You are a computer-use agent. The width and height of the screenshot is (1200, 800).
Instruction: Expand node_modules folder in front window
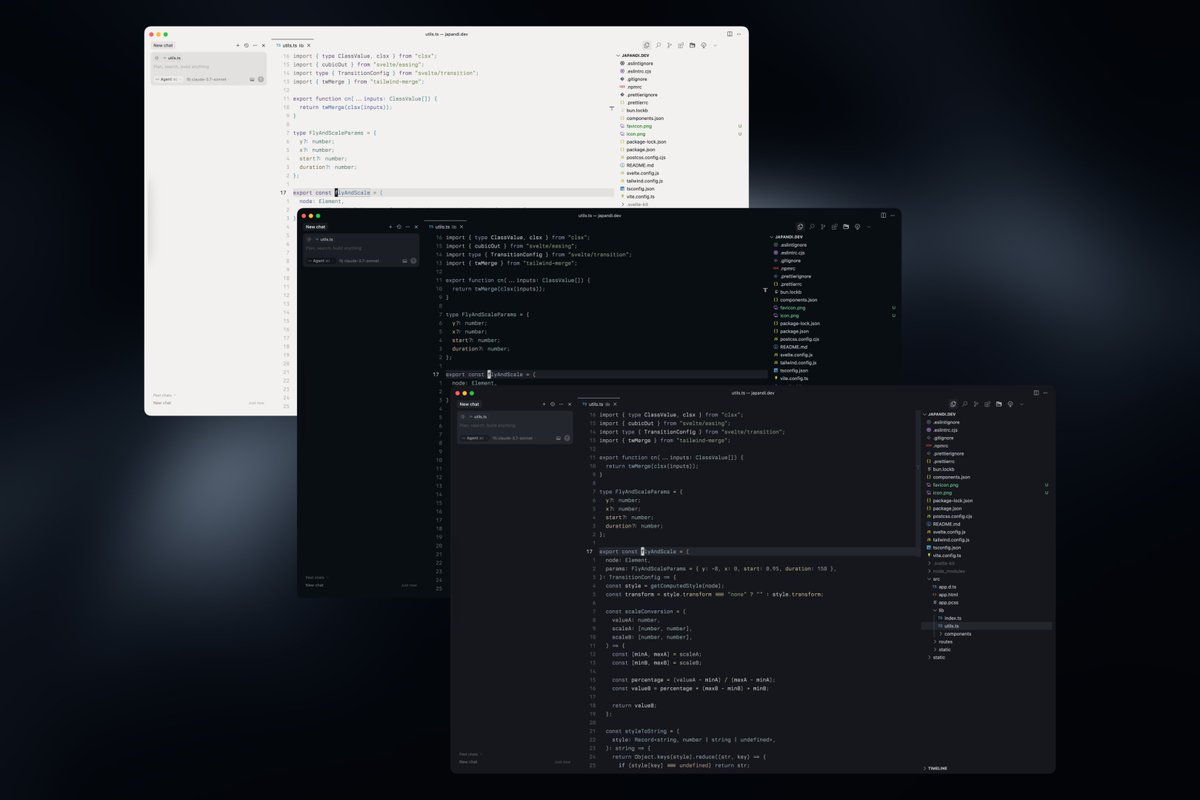click(948, 570)
